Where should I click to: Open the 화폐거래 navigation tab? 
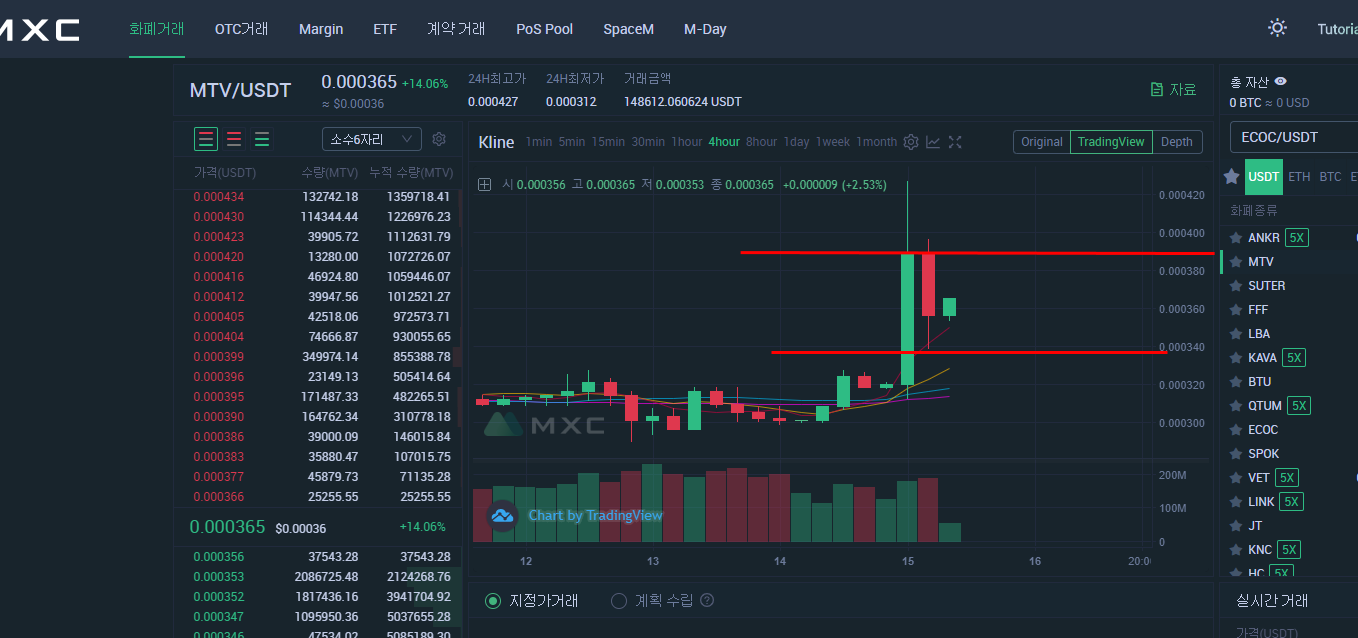(x=157, y=29)
